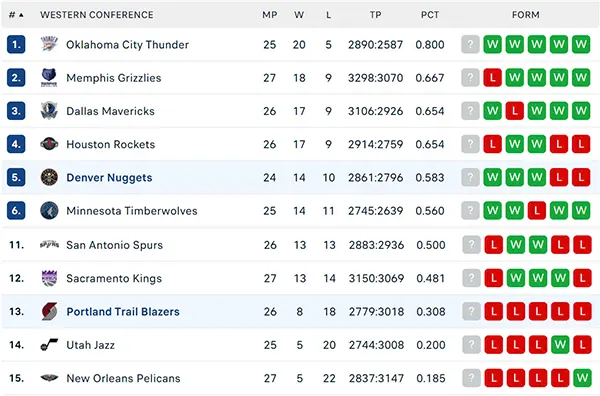Click the Minnesota Timberwolves logo
This screenshot has width=600, height=396.
(x=49, y=211)
